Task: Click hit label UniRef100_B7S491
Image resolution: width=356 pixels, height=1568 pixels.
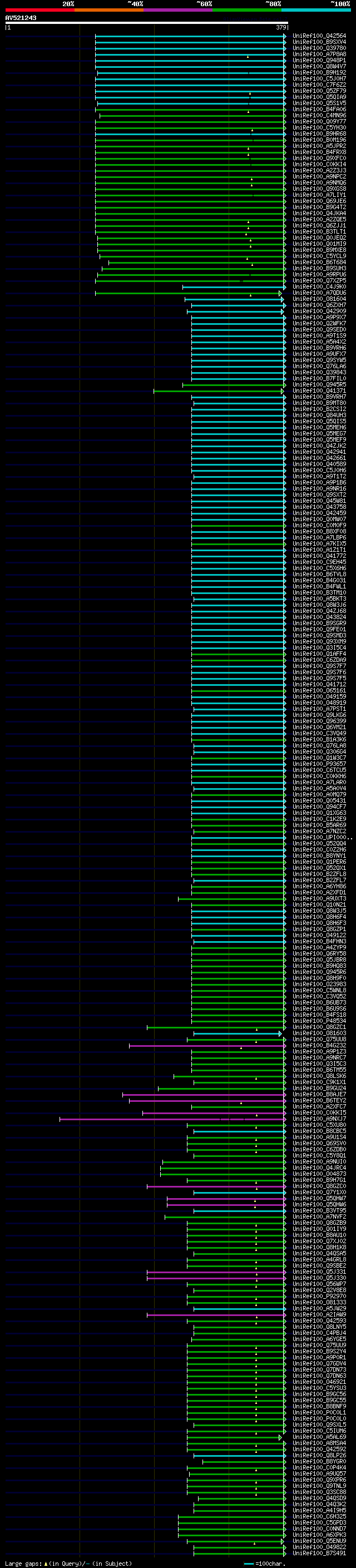Action: [x=319, y=1554]
